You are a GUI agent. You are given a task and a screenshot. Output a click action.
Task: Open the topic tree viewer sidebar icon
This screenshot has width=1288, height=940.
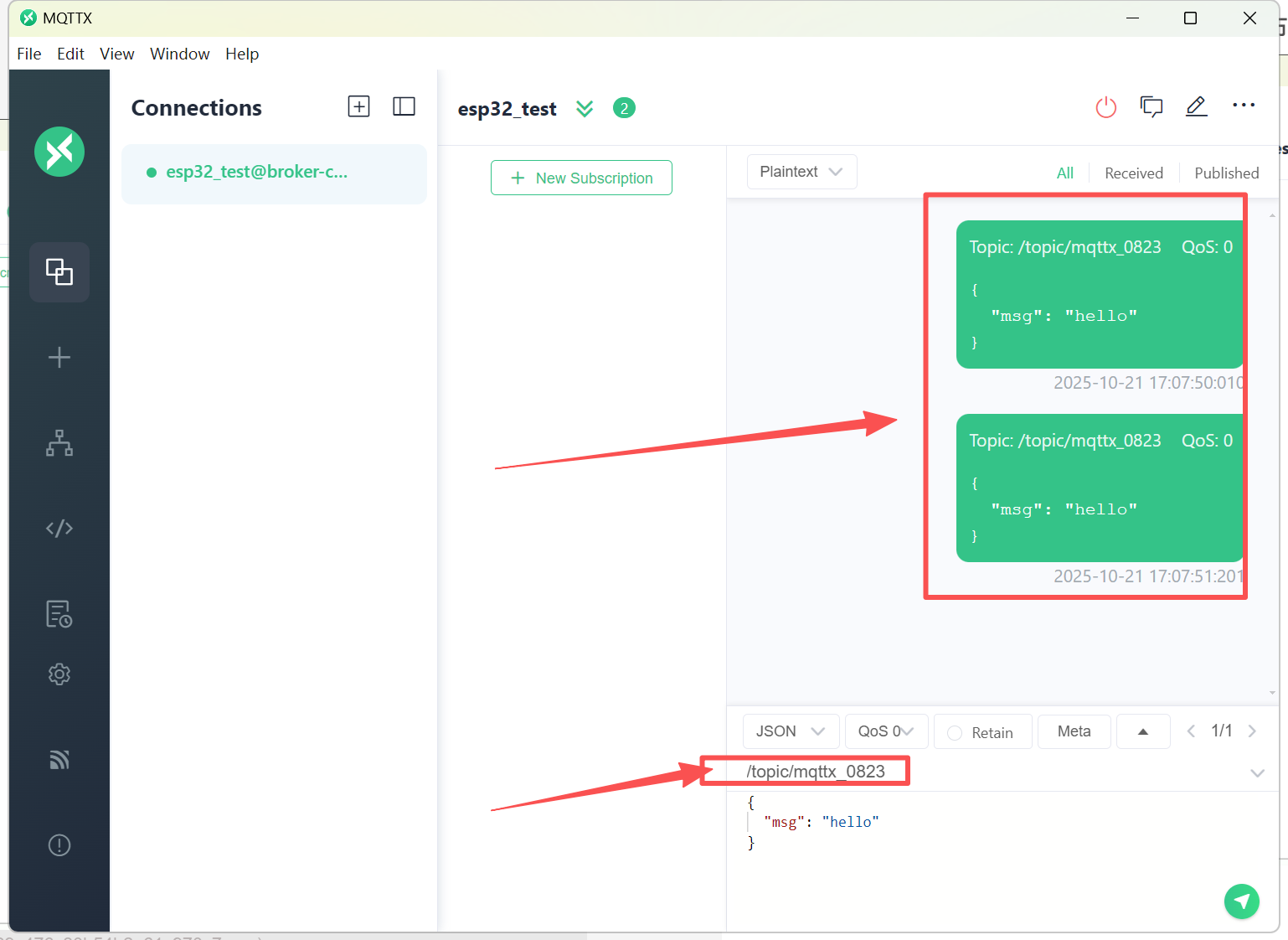pyautogui.click(x=59, y=442)
